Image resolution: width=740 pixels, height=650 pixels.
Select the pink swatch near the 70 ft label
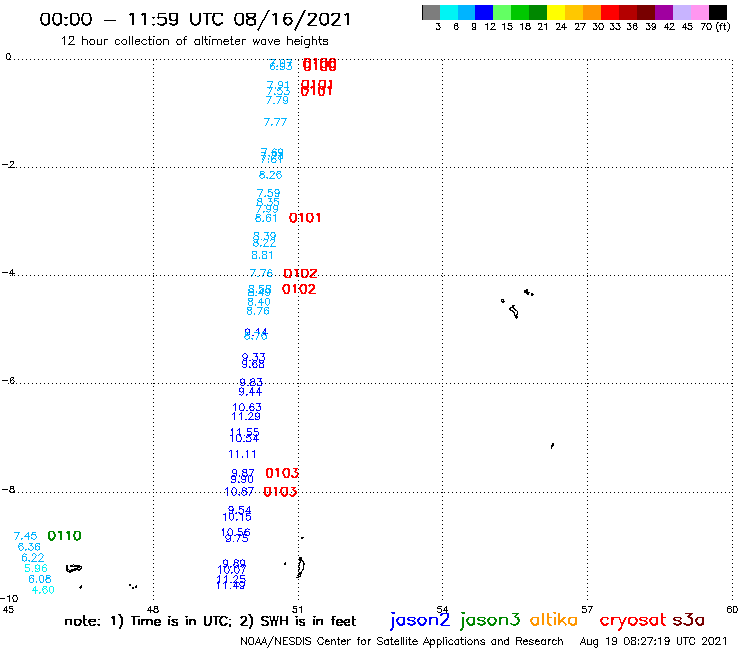pyautogui.click(x=699, y=12)
